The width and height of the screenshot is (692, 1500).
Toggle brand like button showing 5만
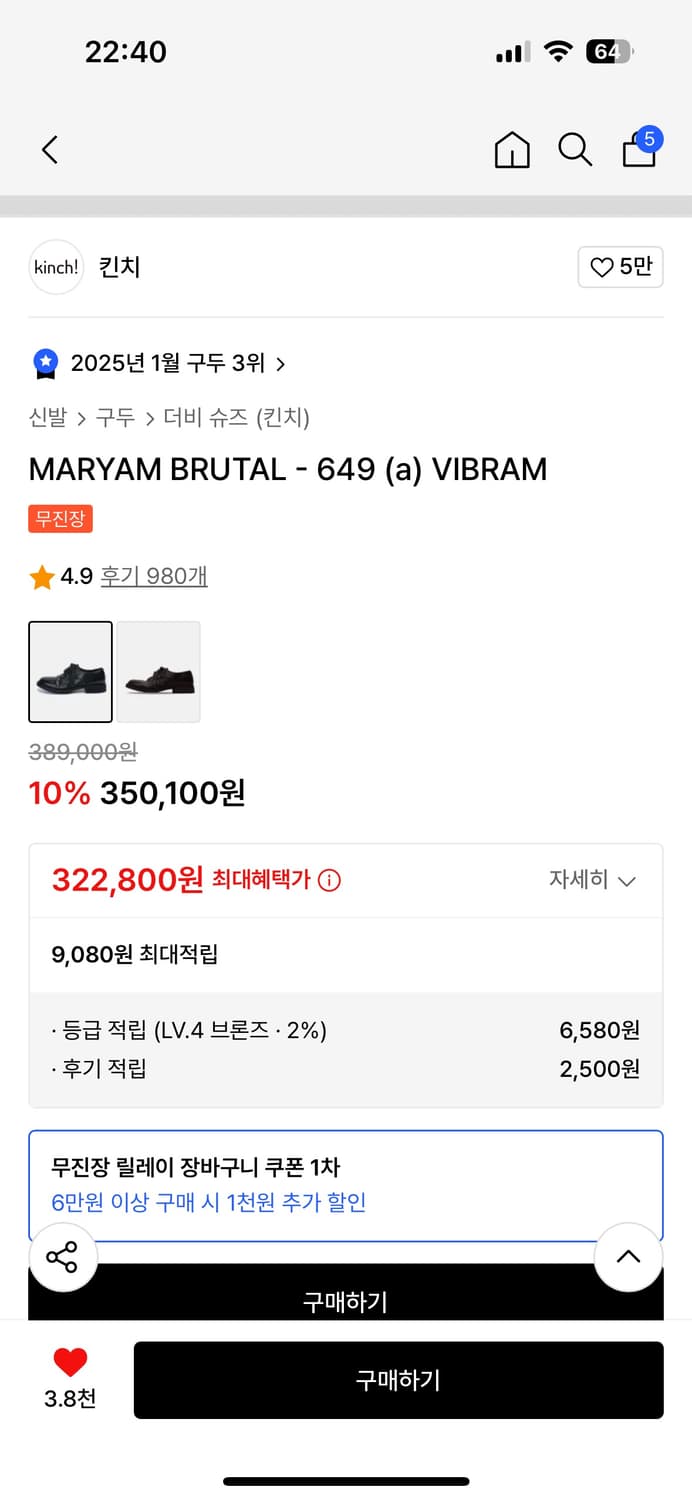620,267
